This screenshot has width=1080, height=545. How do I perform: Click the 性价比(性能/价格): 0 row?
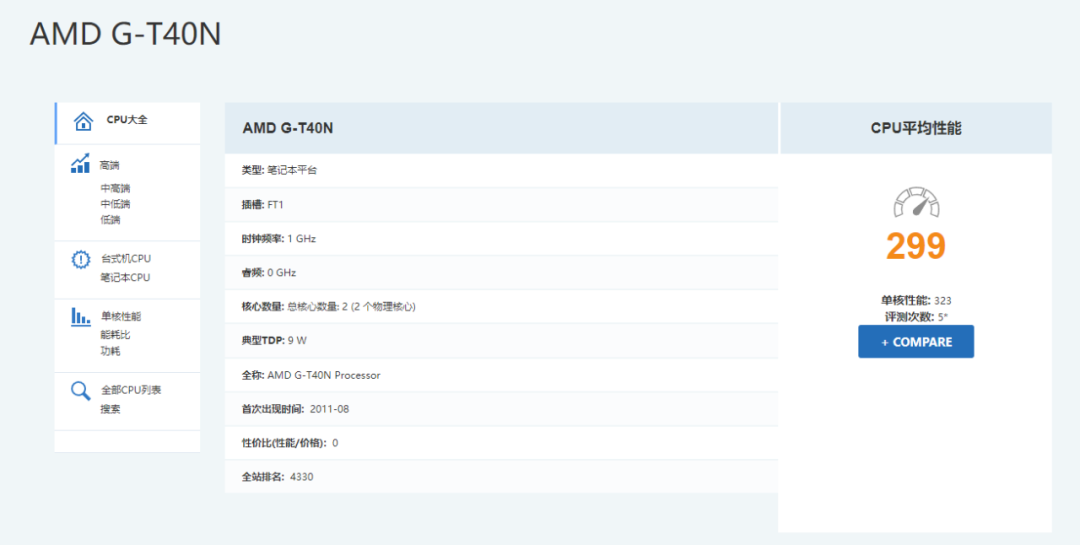tap(501, 443)
